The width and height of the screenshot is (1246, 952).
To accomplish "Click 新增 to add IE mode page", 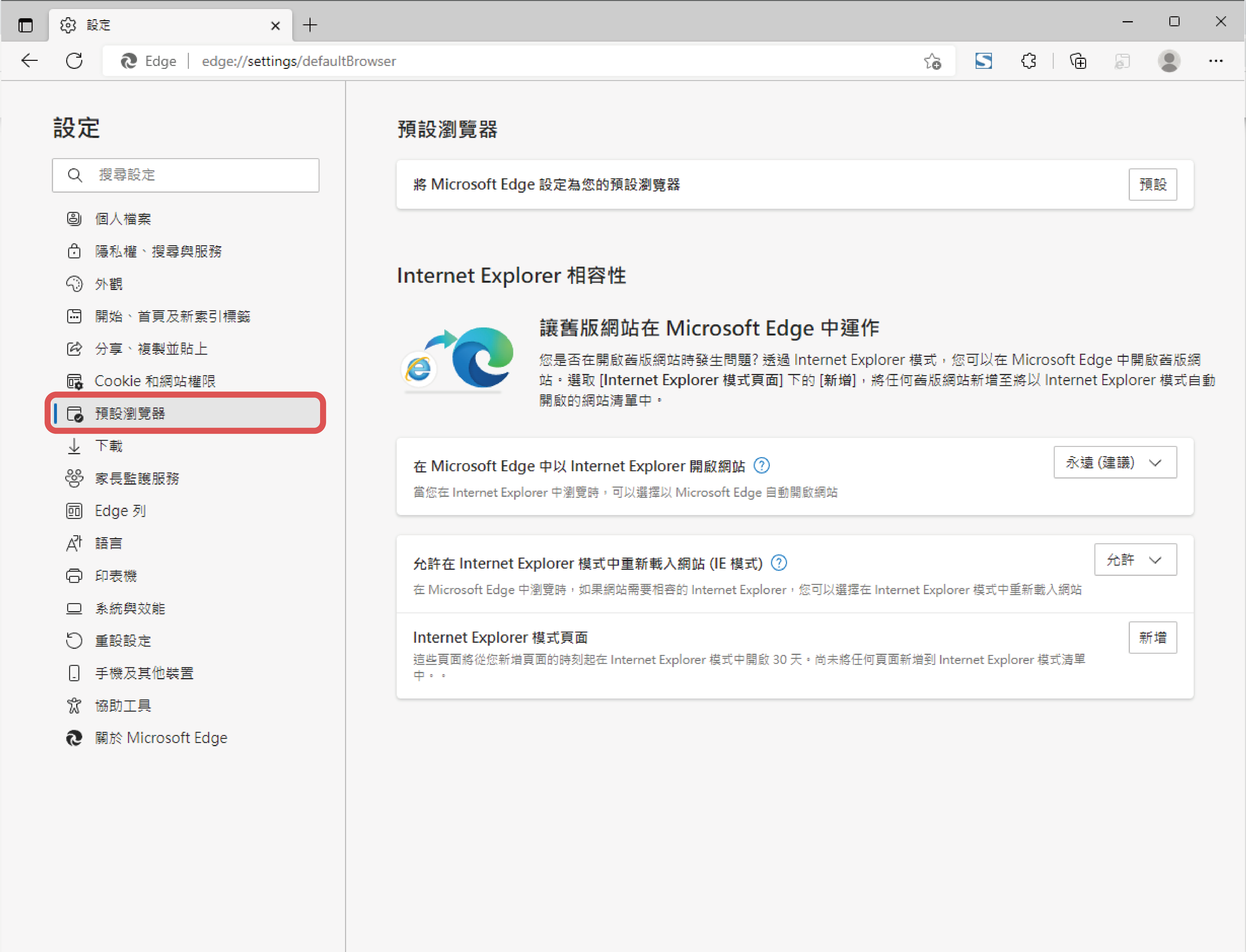I will coord(1153,637).
